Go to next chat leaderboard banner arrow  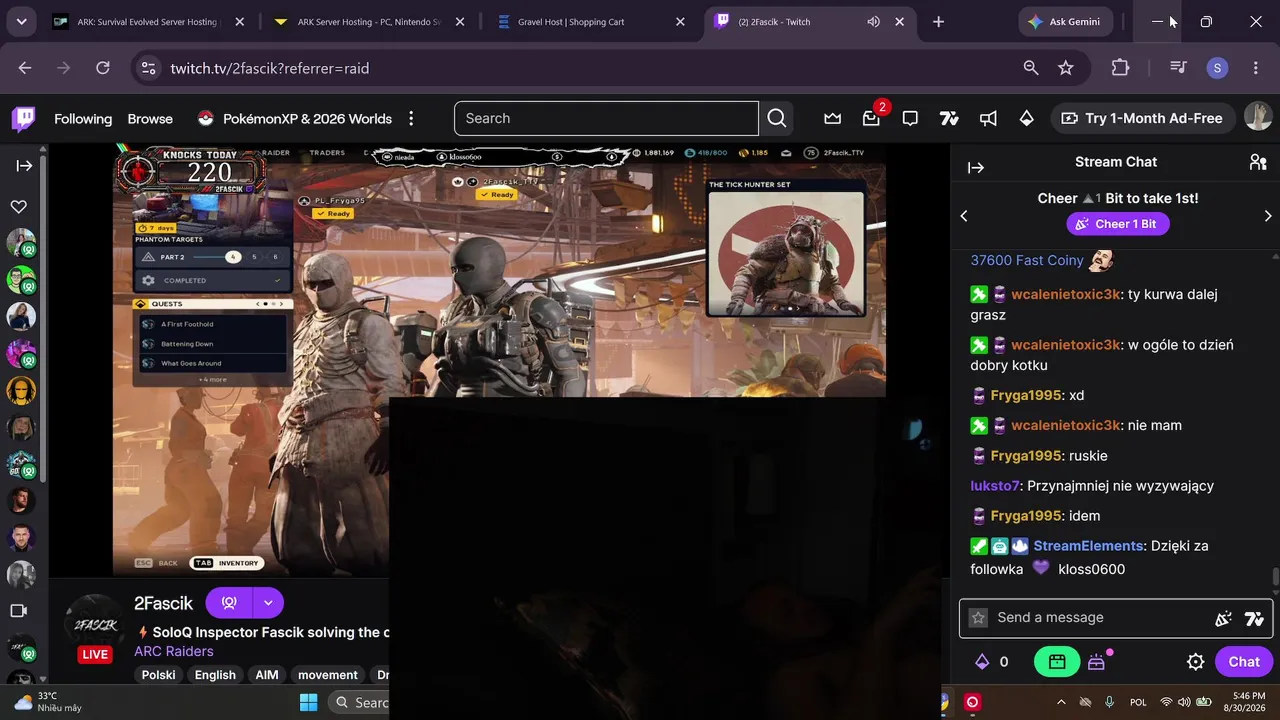1268,216
